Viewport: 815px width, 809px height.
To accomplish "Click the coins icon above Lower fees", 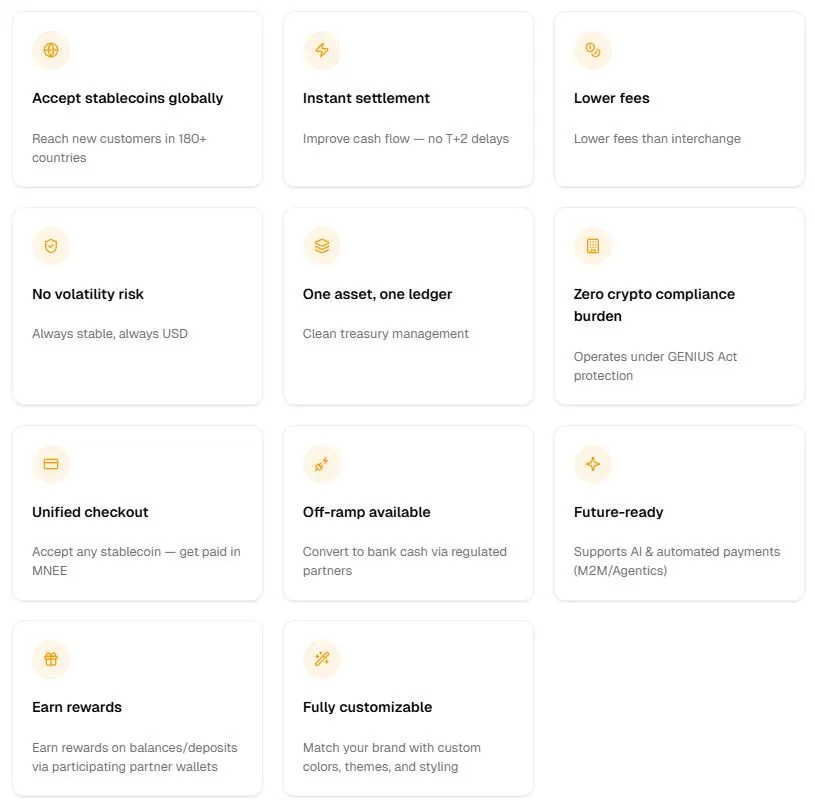I will point(593,50).
